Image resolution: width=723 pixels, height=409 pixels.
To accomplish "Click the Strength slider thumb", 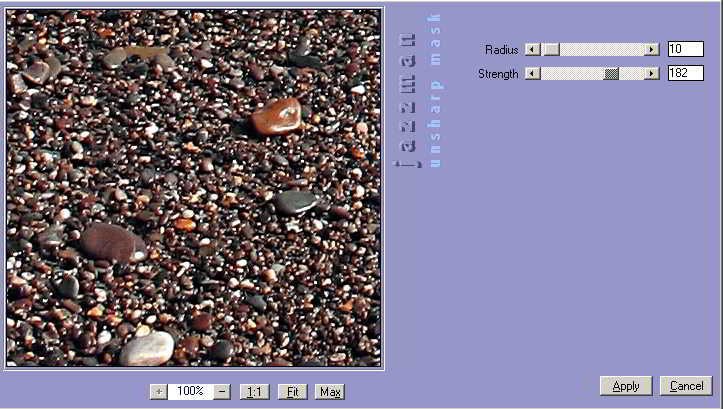I will pyautogui.click(x=611, y=73).
